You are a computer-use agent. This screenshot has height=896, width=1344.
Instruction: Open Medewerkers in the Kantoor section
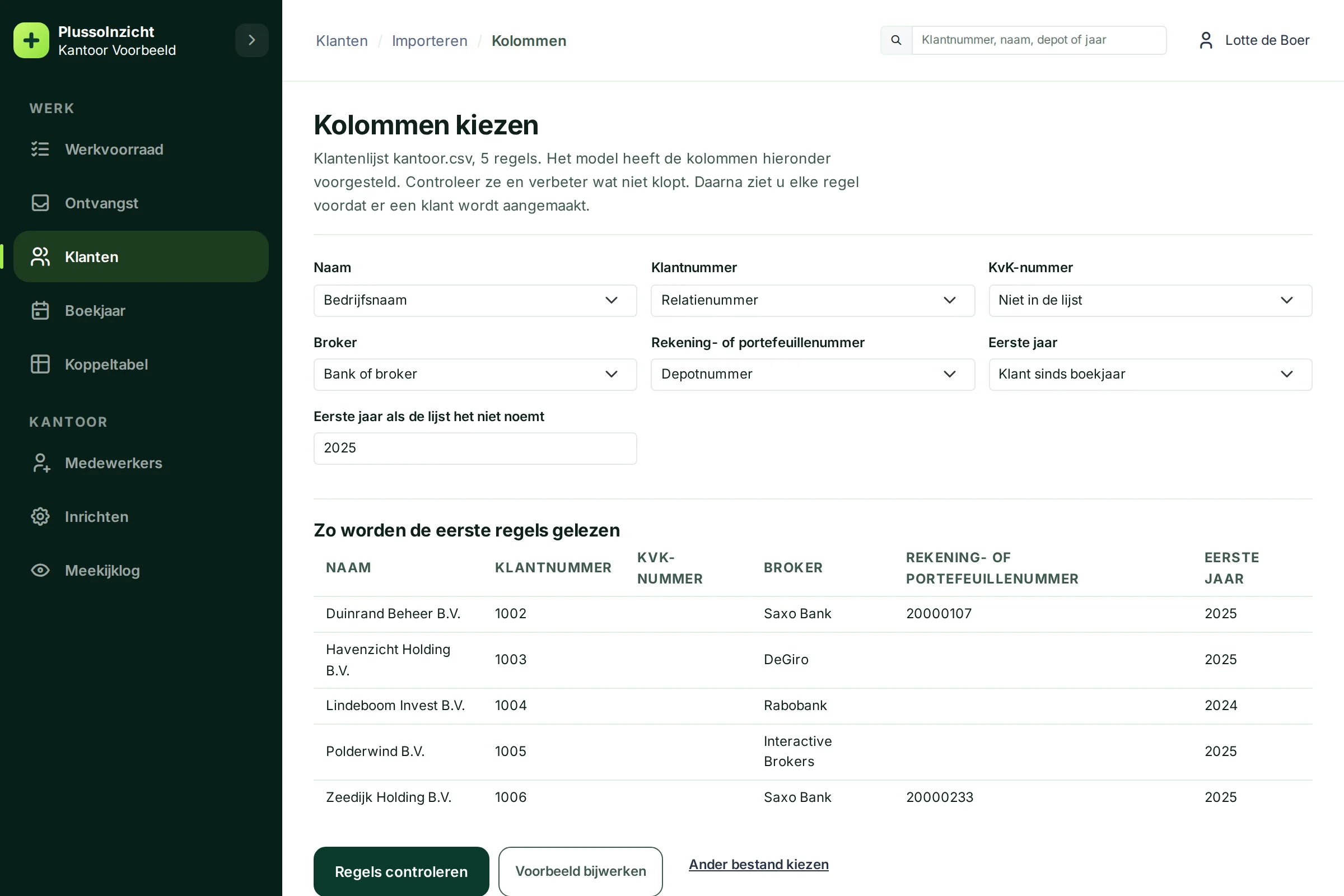(x=141, y=463)
